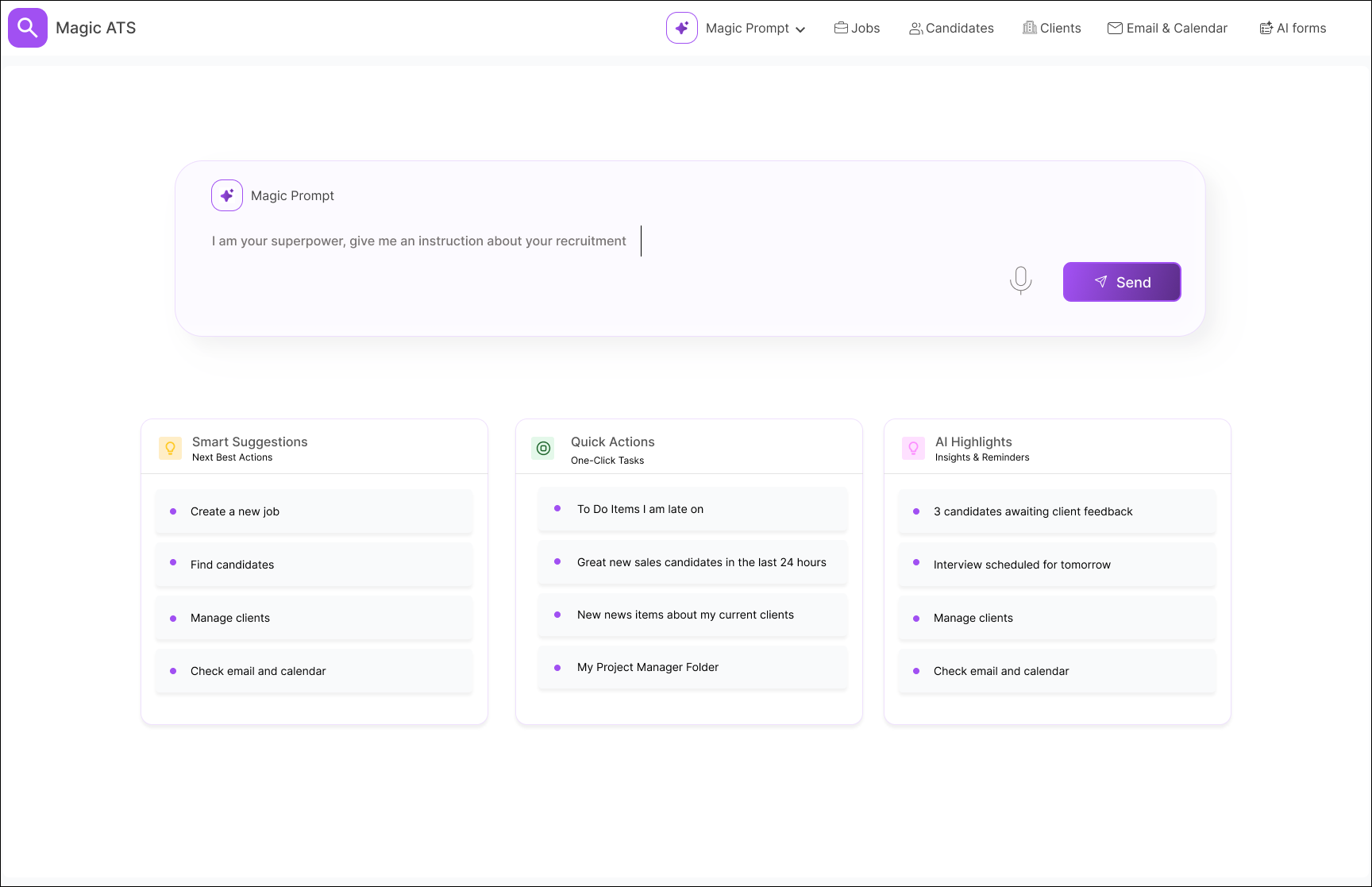This screenshot has height=887, width=1372.
Task: Click the Quick Actions target icon
Action: 543,448
